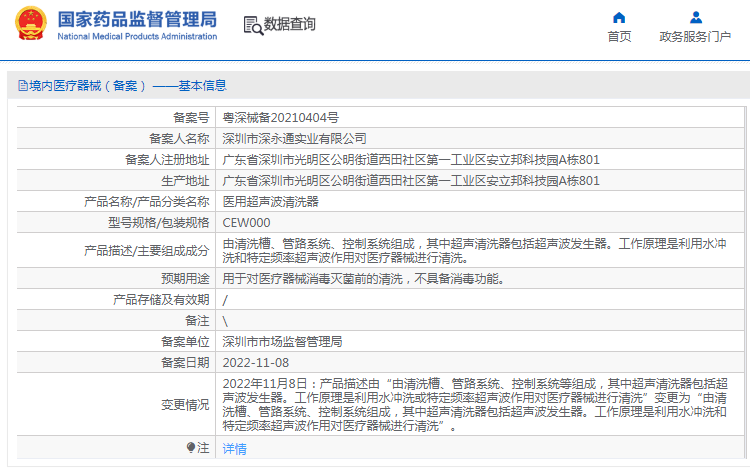Click the slash value for 产品存储及有效期
The width and height of the screenshot is (750, 473).
click(x=225, y=300)
